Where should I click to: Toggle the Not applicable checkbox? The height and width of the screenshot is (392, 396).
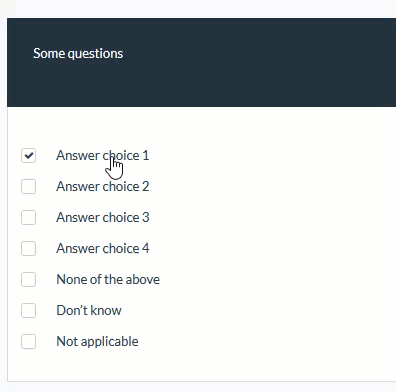click(28, 342)
